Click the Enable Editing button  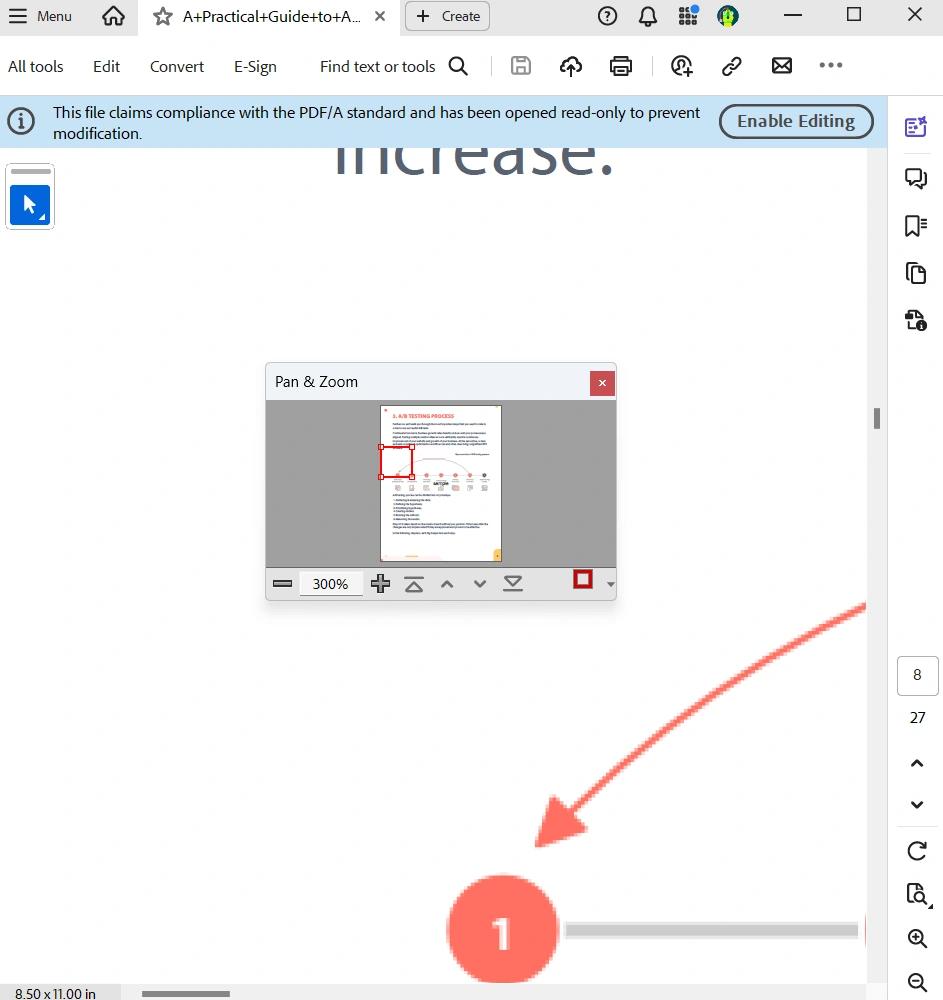[x=796, y=121]
